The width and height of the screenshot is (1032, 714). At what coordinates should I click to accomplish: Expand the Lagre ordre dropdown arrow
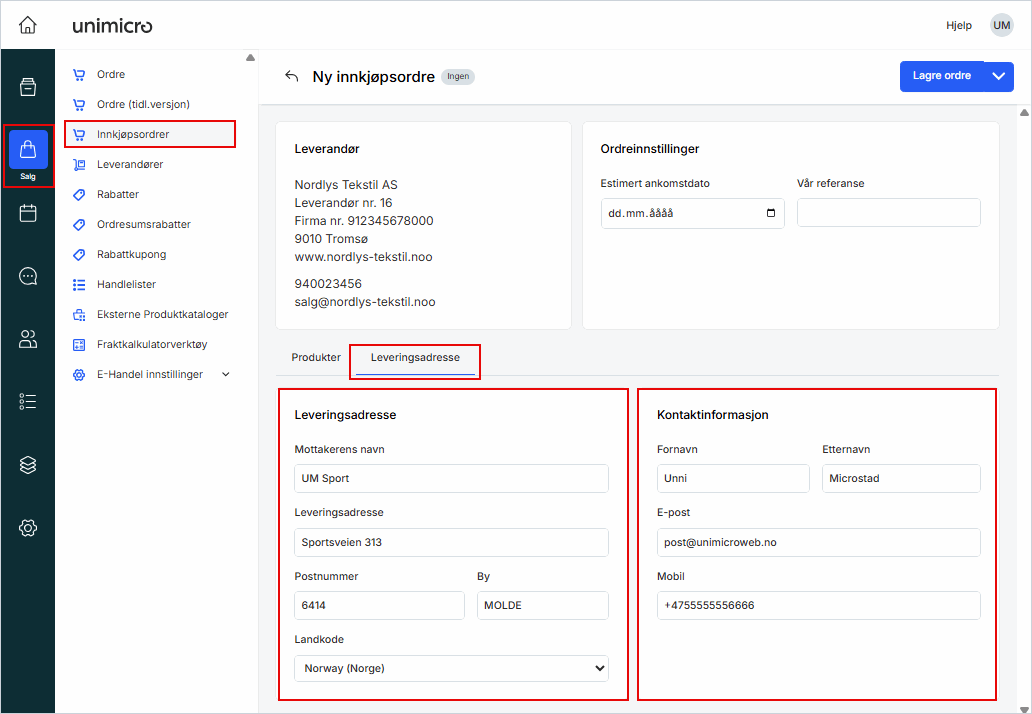coord(998,76)
